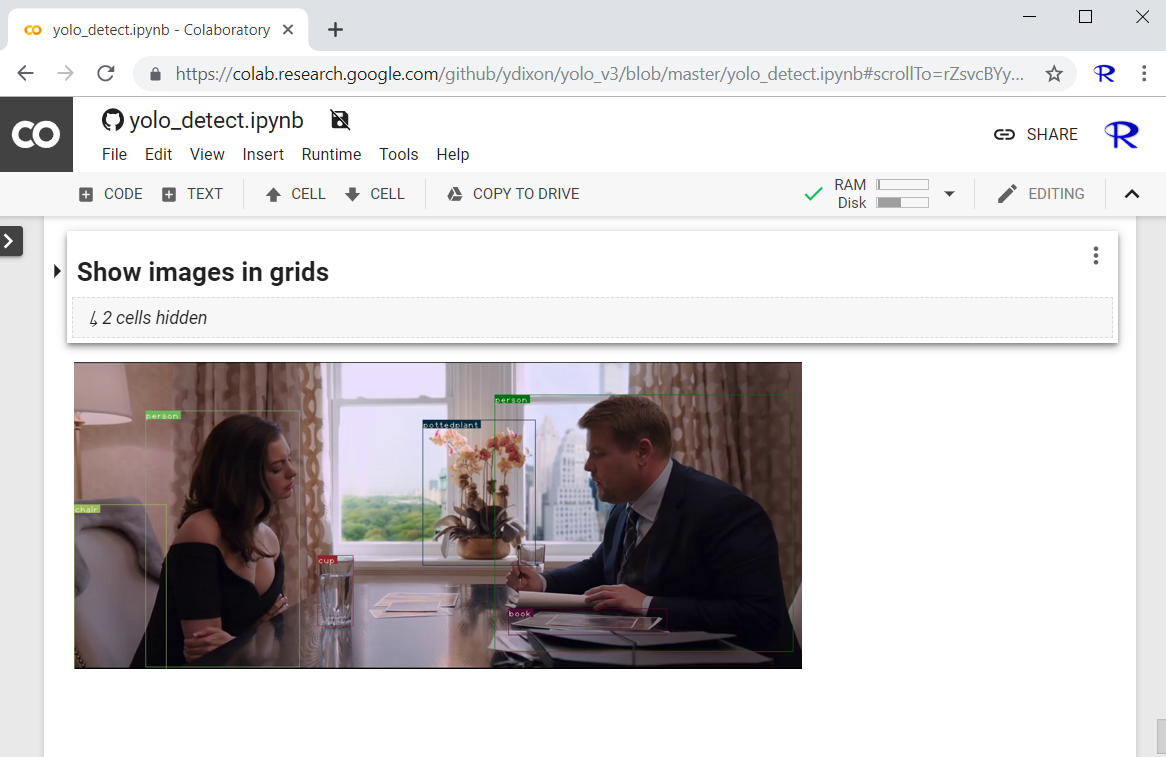
Task: View site security lock info
Action: click(x=155, y=74)
